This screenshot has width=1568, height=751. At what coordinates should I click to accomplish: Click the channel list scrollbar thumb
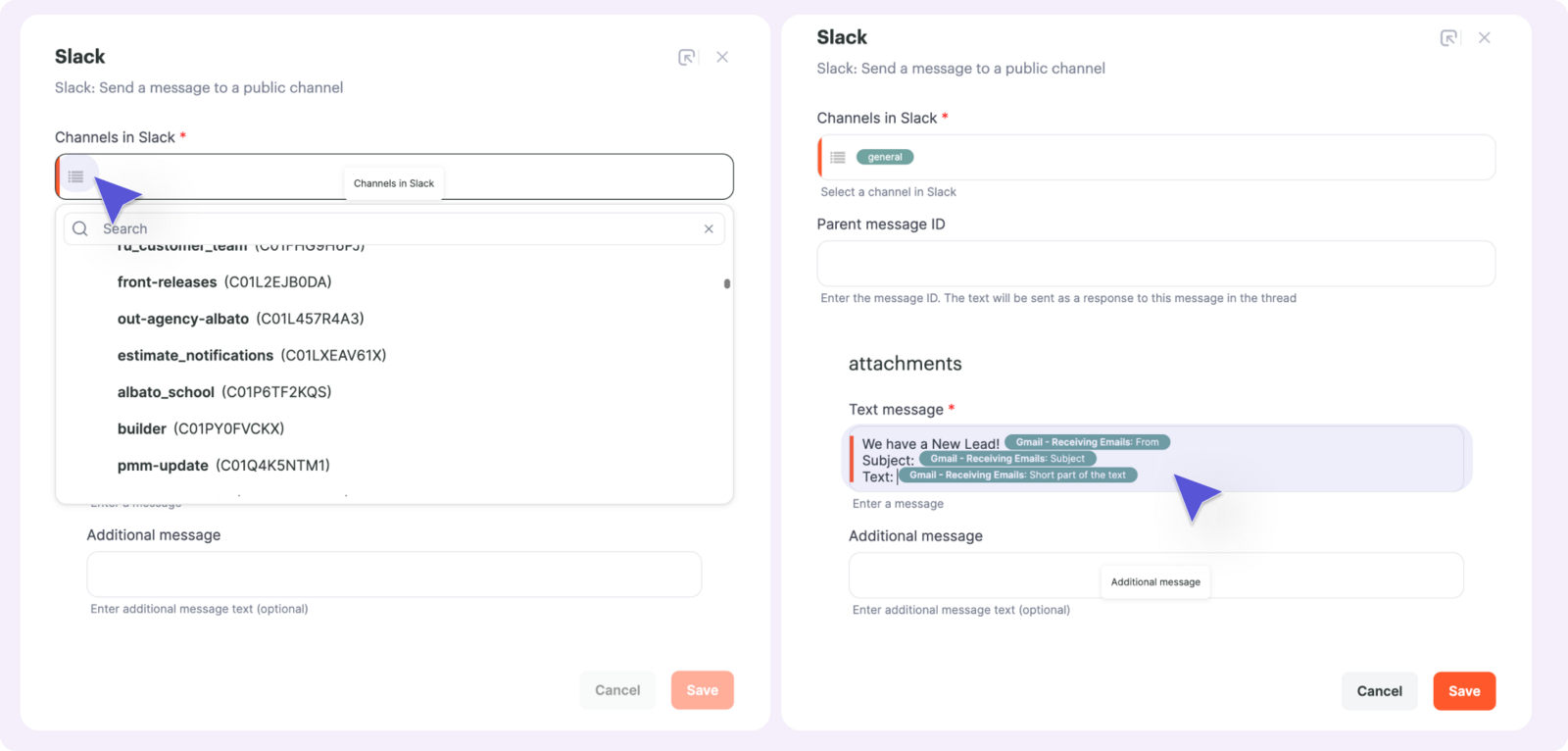(x=727, y=283)
